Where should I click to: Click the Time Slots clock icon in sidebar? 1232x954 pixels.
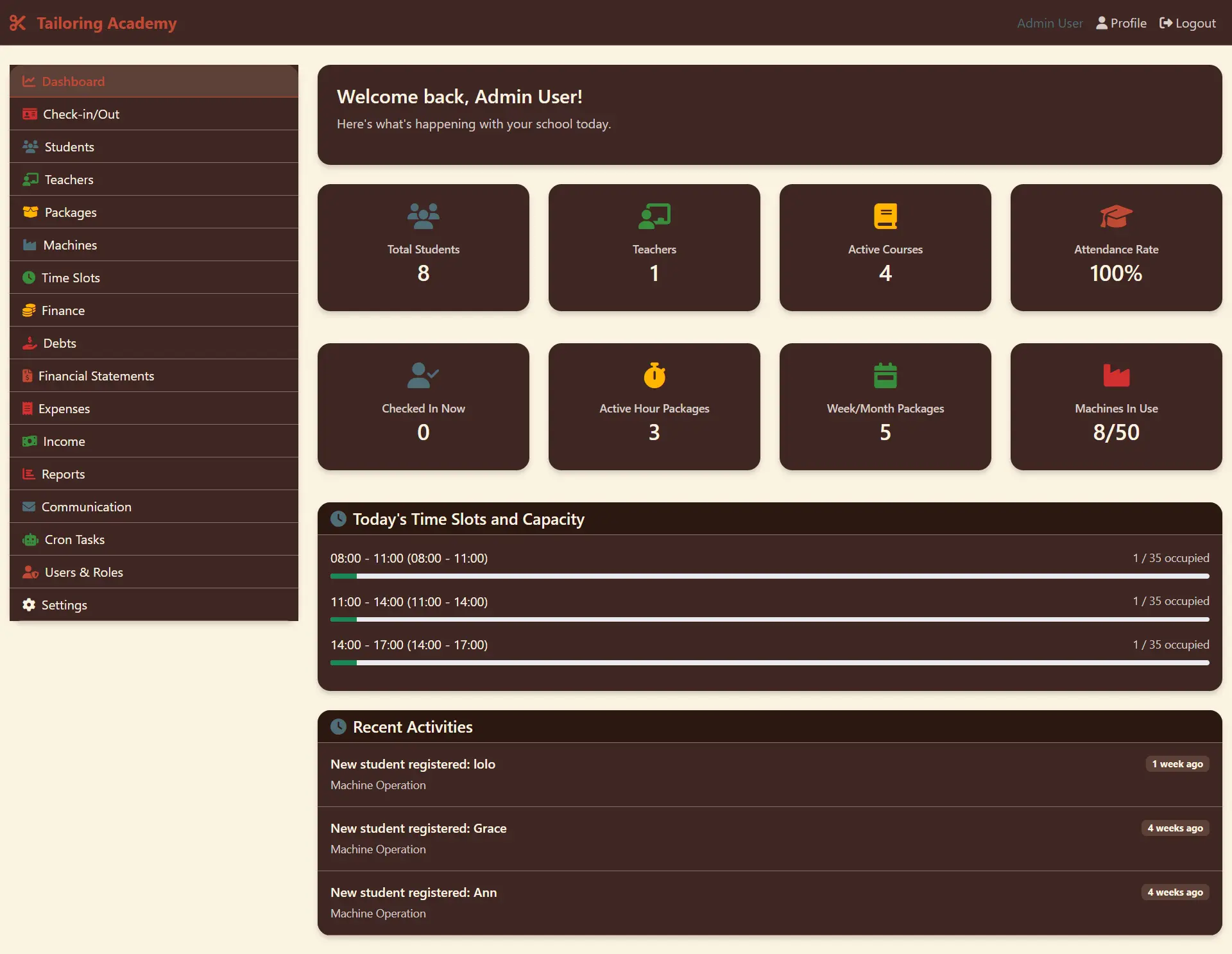pyautogui.click(x=29, y=278)
